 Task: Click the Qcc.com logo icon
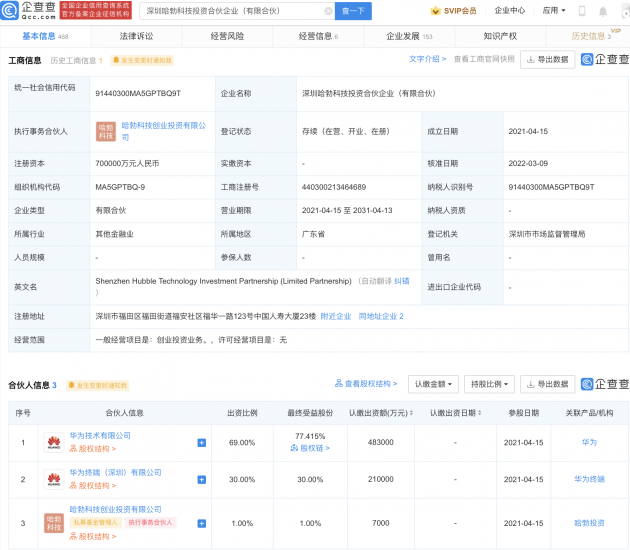coord(10,10)
